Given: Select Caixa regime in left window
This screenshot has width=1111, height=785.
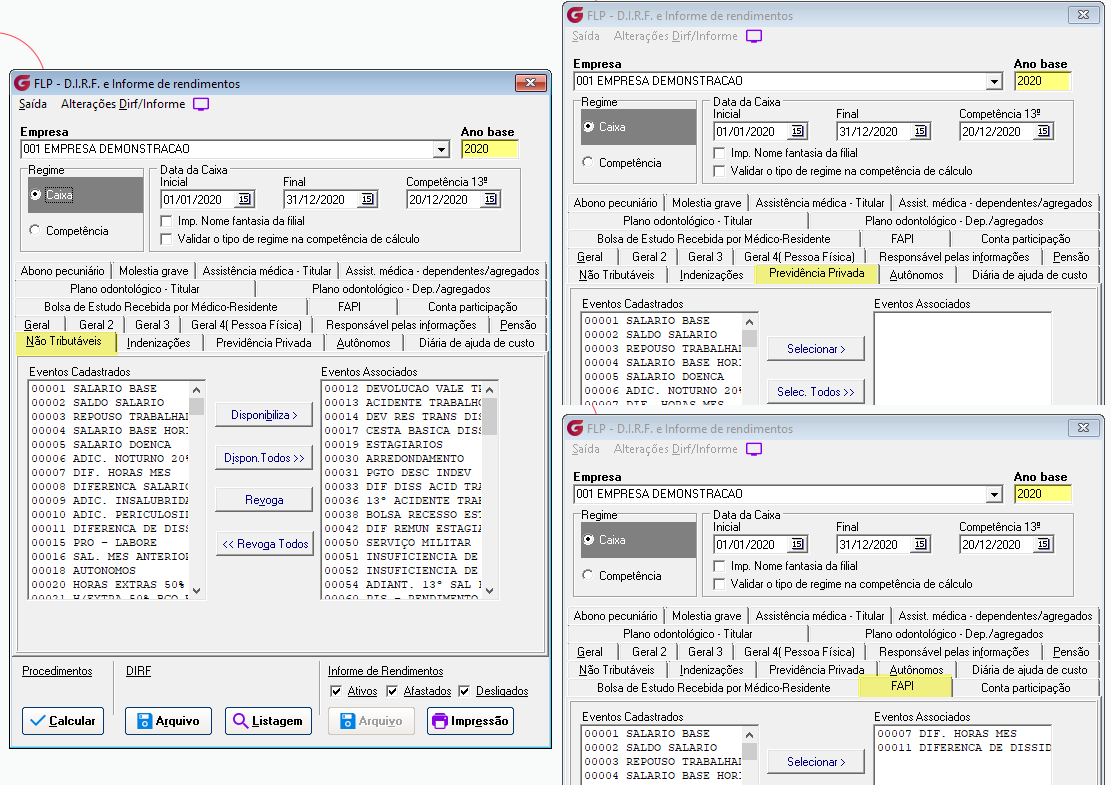Looking at the screenshot, I should (35, 195).
